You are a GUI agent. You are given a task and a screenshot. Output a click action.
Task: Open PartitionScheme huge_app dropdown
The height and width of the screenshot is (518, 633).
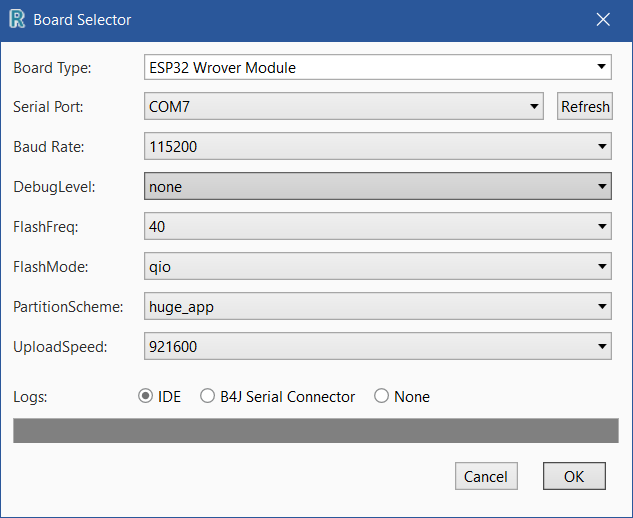pos(377,306)
